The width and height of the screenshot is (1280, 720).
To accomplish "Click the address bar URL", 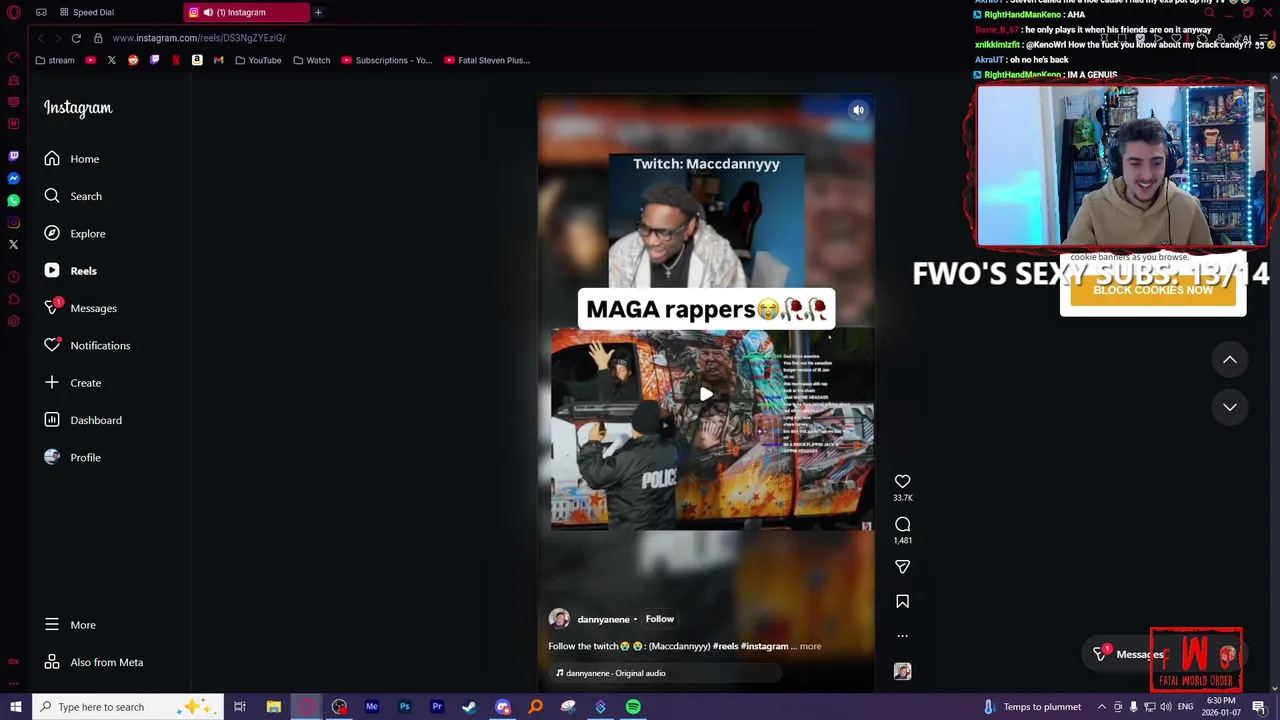I will (199, 38).
